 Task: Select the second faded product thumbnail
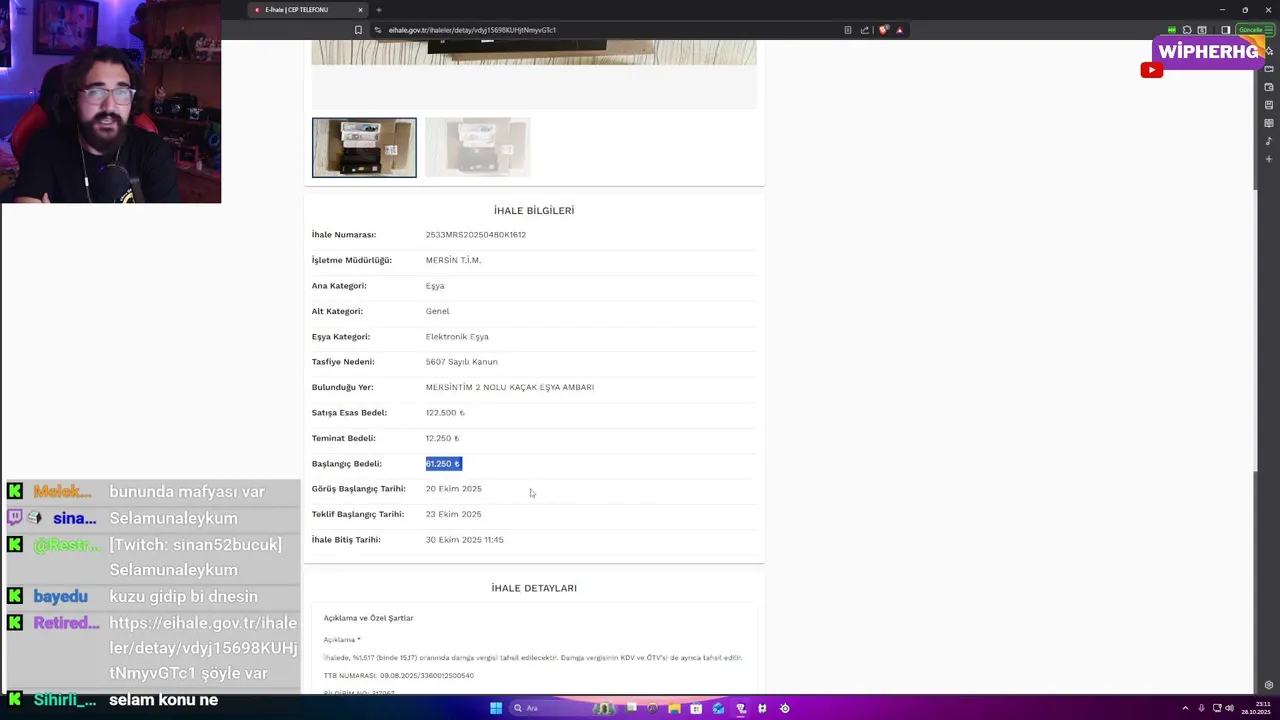(x=477, y=147)
